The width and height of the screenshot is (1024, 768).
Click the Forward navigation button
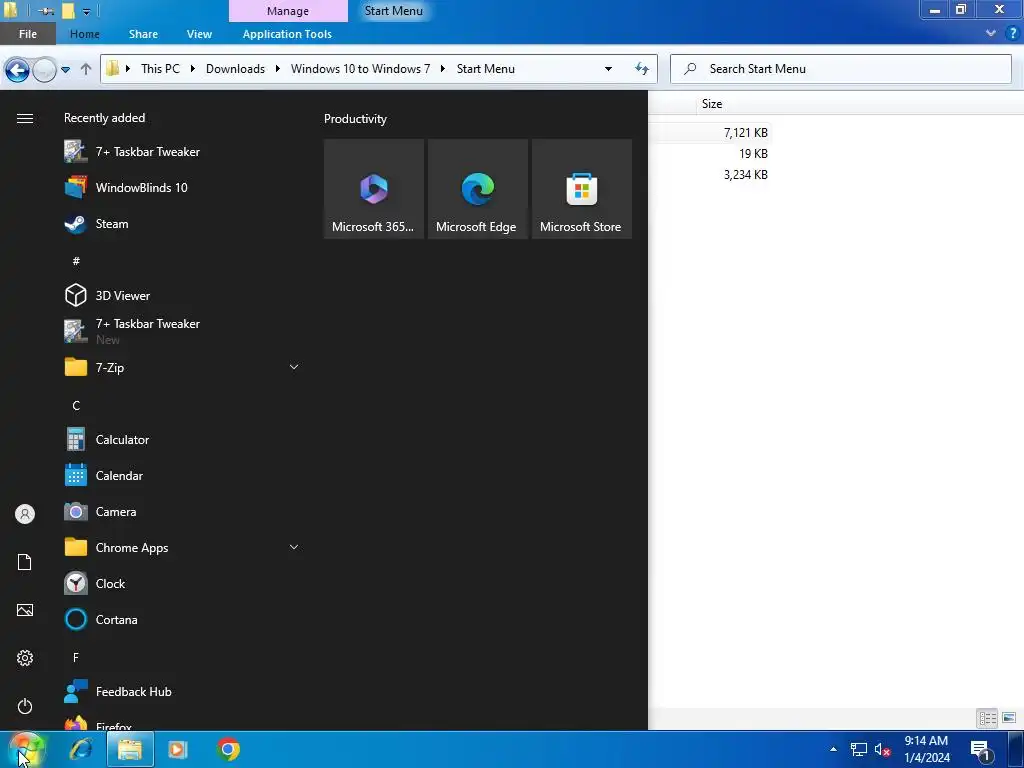44,70
